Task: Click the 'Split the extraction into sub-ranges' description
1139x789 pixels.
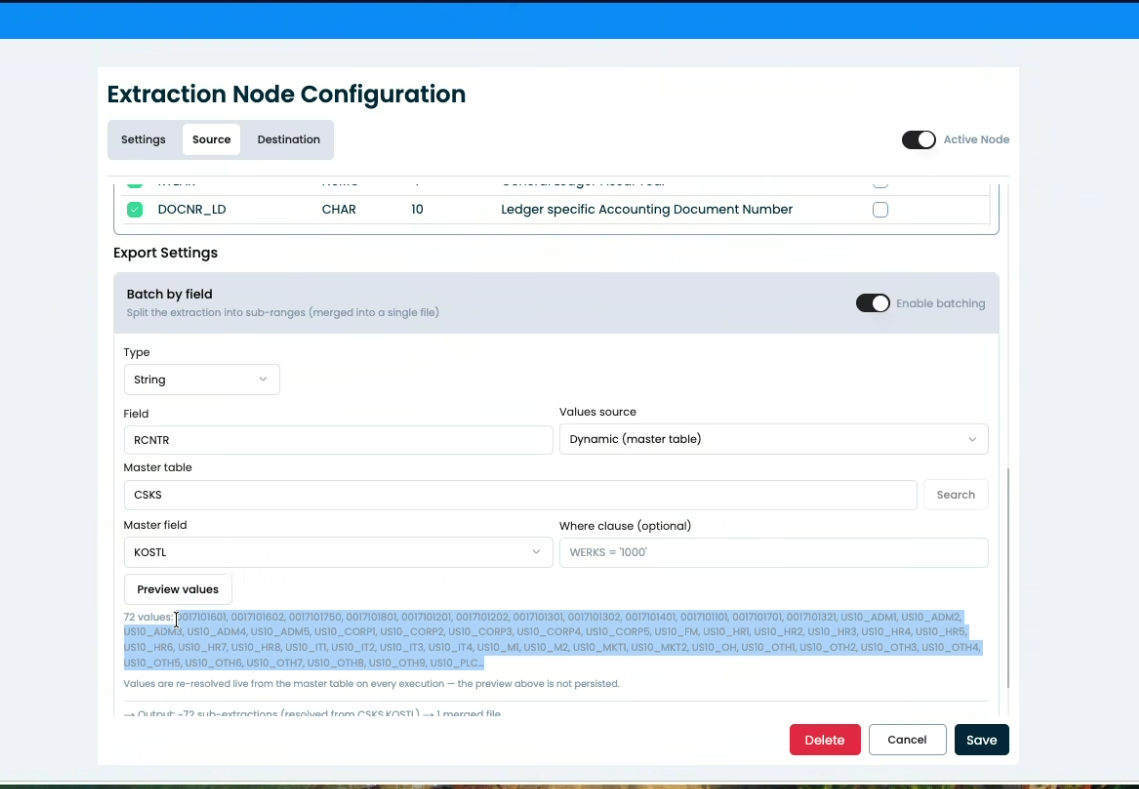Action: coord(283,312)
